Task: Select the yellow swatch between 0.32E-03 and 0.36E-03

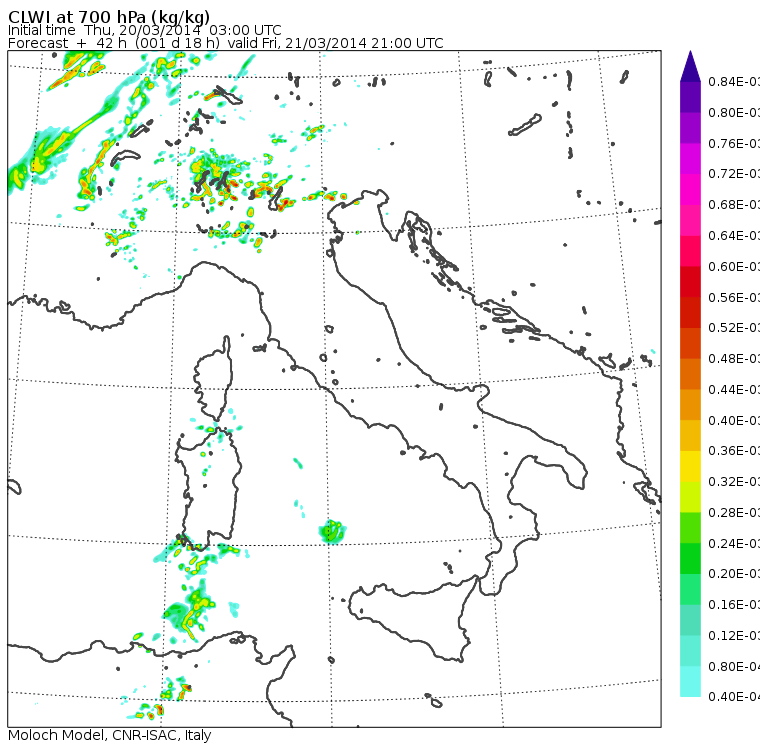Action: tap(690, 466)
